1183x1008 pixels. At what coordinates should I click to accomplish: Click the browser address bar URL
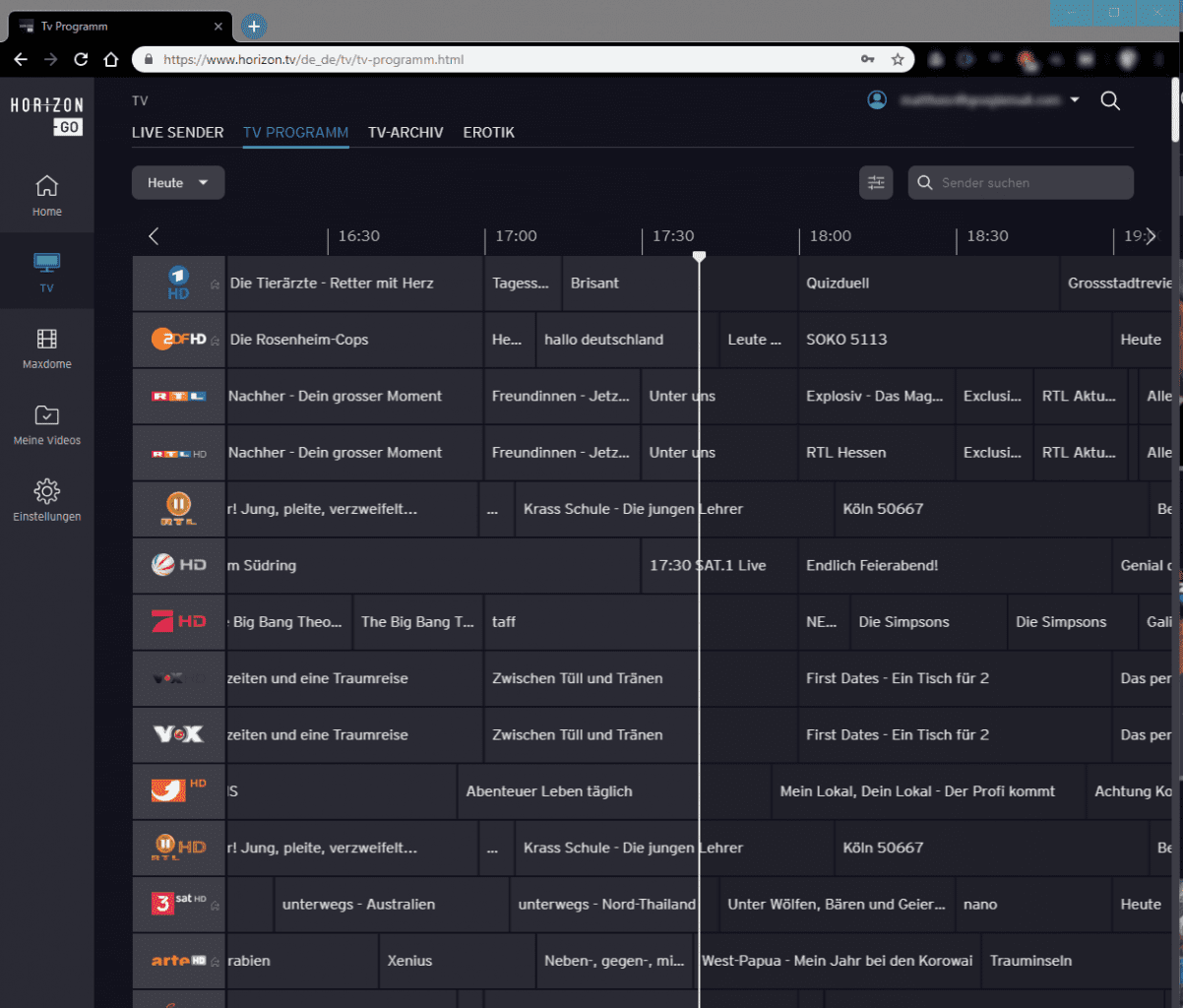[x=313, y=59]
